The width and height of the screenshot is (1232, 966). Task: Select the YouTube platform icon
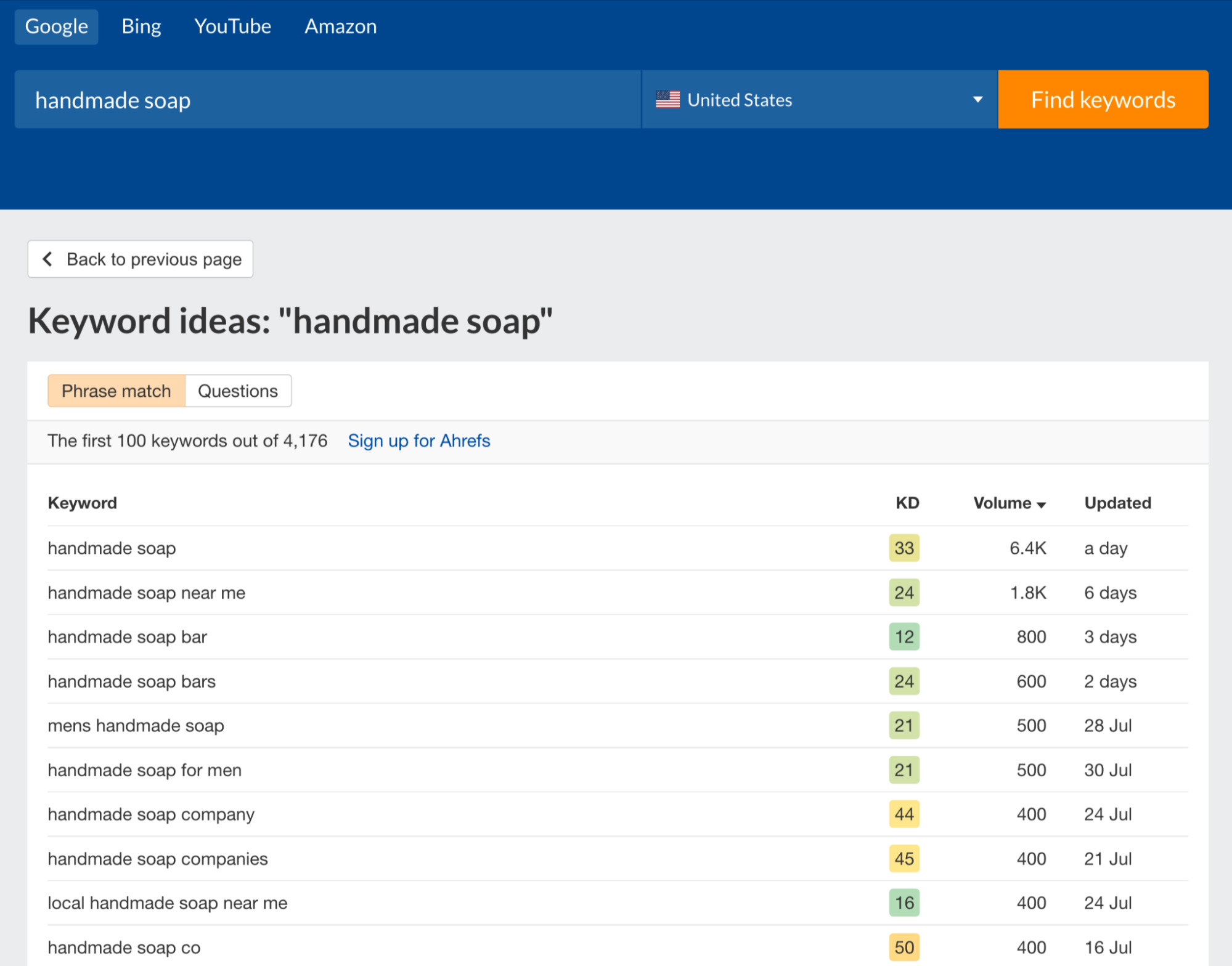pos(232,25)
